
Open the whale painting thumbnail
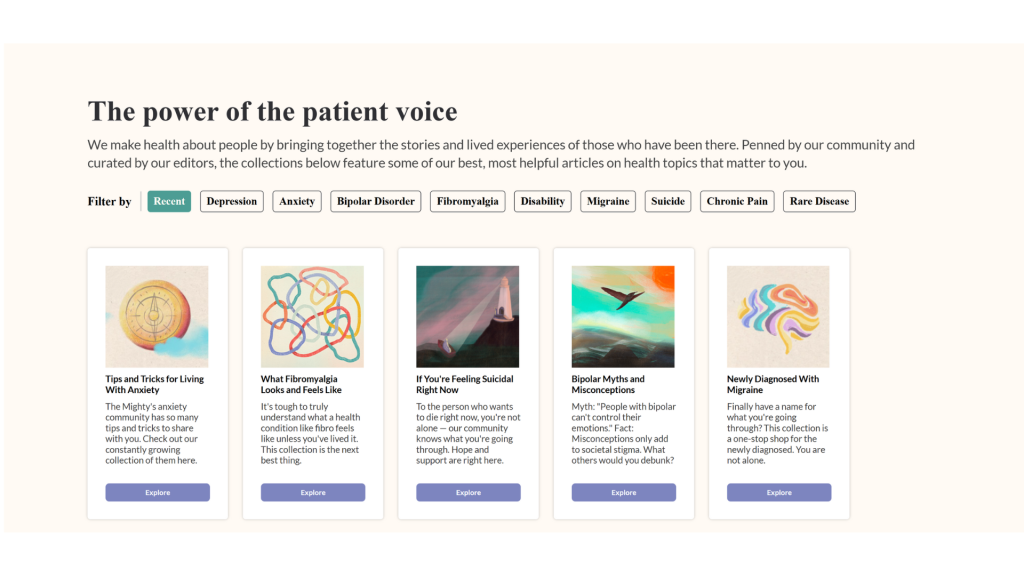pos(623,316)
